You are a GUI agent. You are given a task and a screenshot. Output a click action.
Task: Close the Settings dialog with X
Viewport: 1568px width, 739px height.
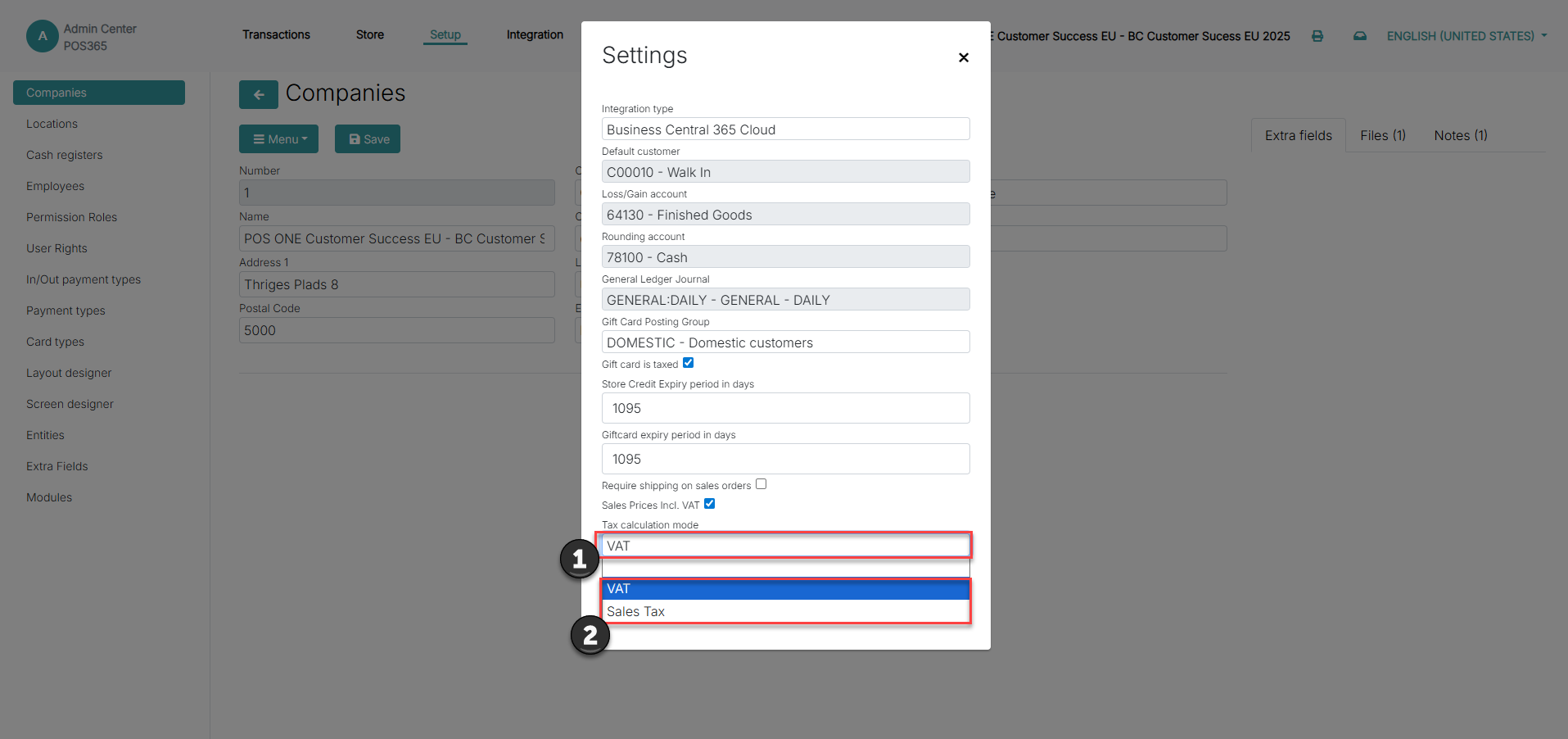point(964,57)
